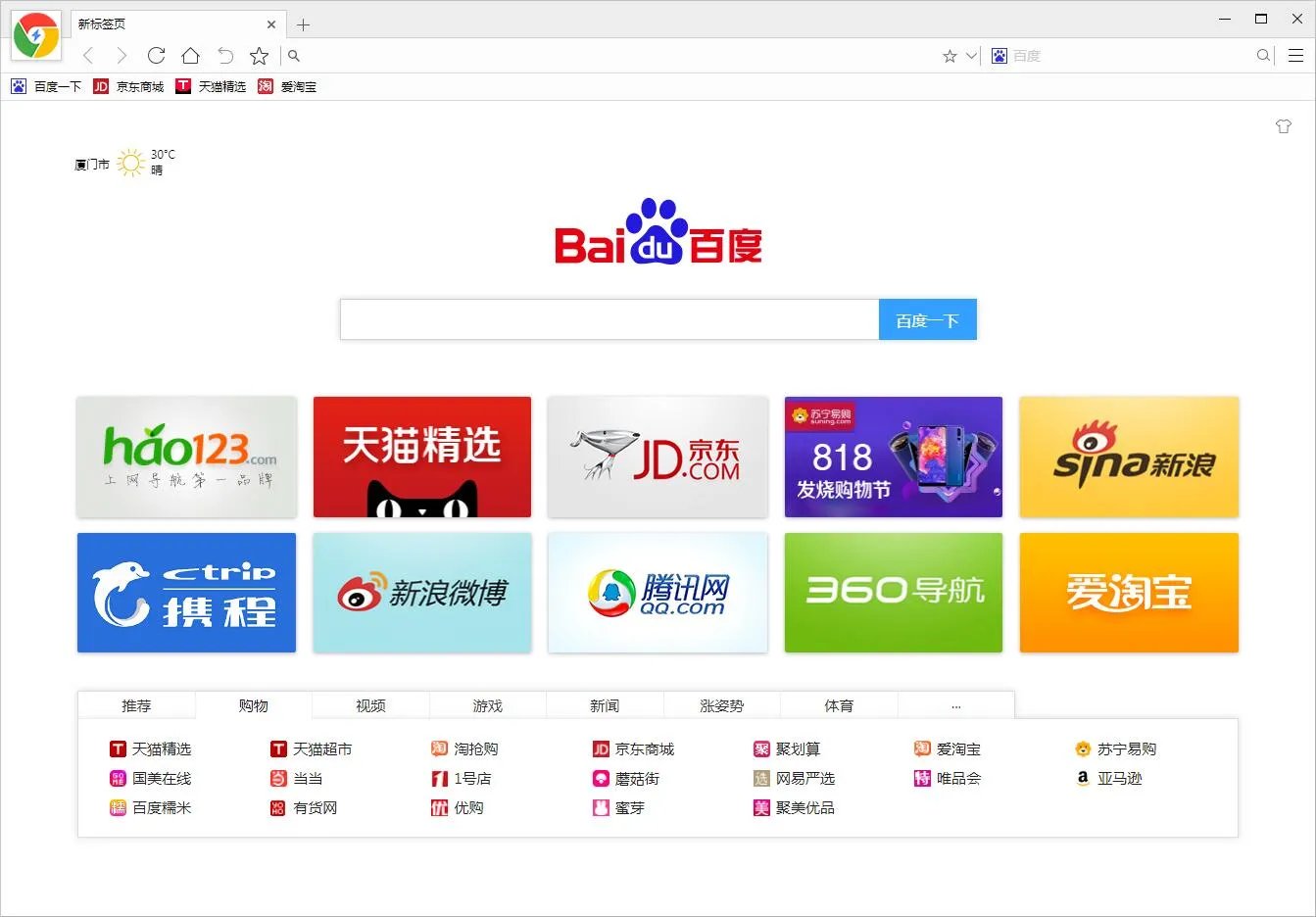Open the Ctrip 携程 site tile

(186, 593)
